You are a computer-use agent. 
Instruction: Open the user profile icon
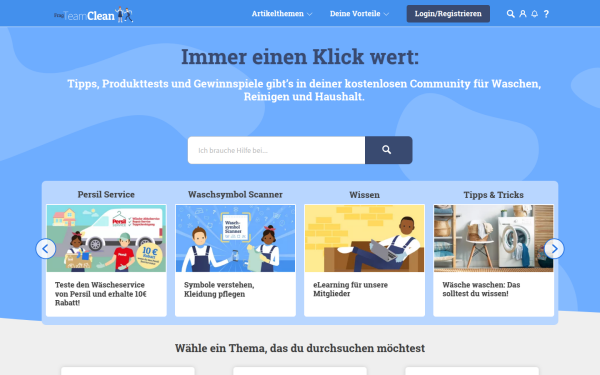(x=523, y=14)
